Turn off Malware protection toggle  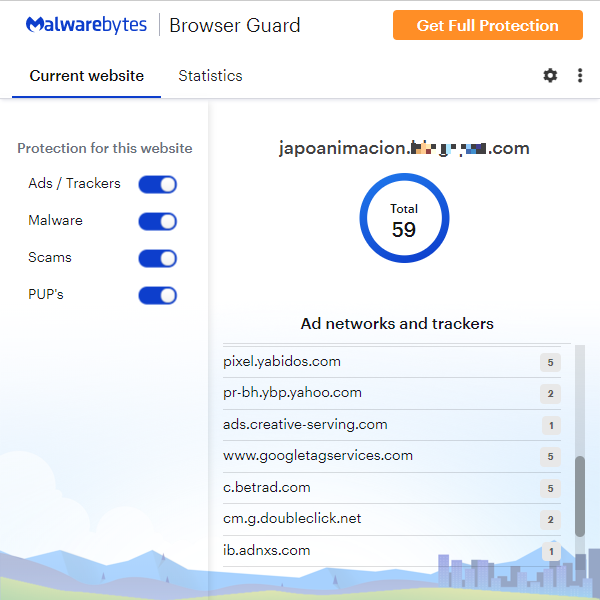click(x=157, y=222)
